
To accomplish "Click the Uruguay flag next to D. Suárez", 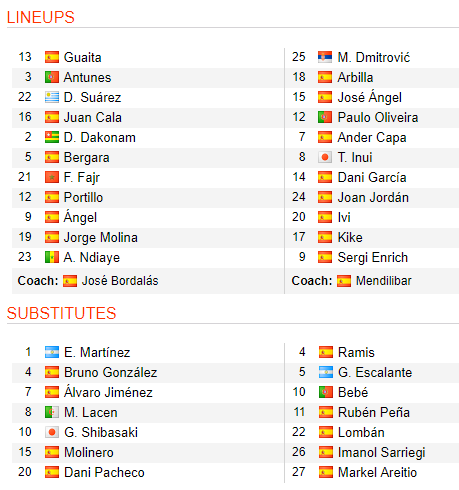I will pos(52,97).
